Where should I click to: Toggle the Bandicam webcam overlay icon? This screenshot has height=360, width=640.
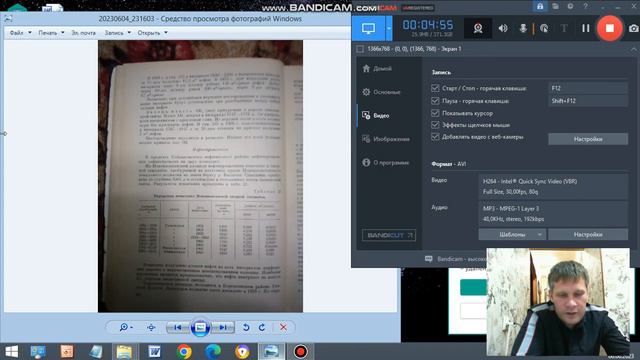coord(478,28)
